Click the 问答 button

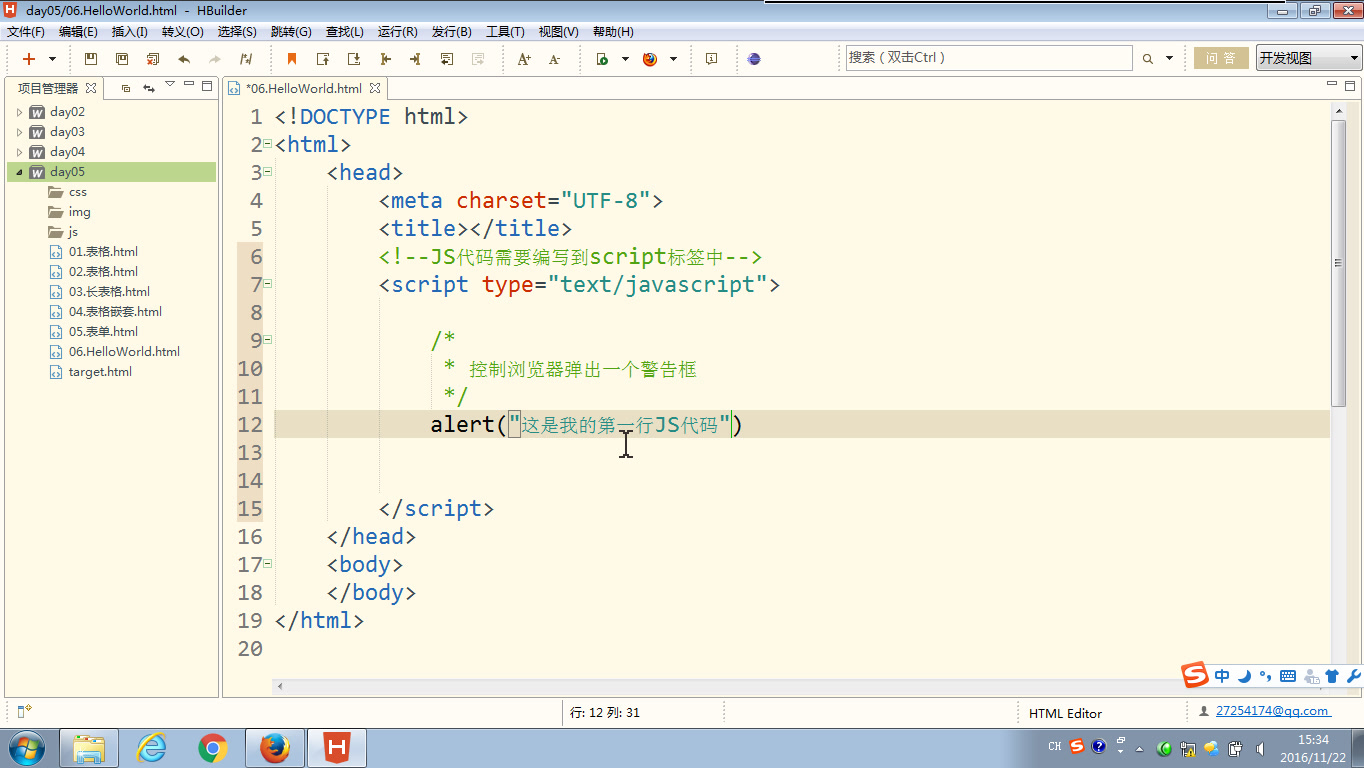pyautogui.click(x=1221, y=58)
